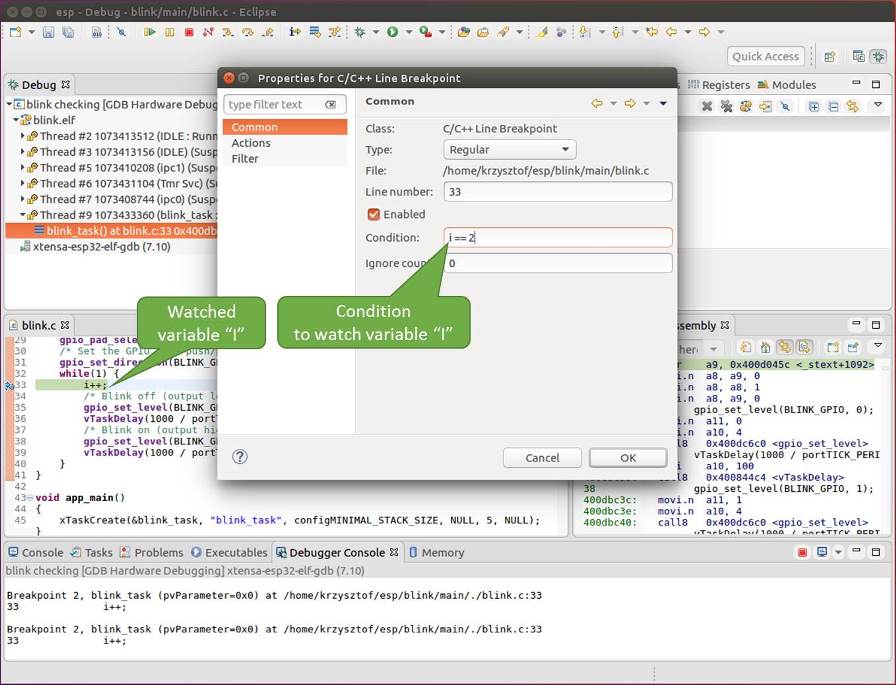Click the Run green play toolbar icon
Viewport: 896px width, 685px height.
tap(393, 32)
